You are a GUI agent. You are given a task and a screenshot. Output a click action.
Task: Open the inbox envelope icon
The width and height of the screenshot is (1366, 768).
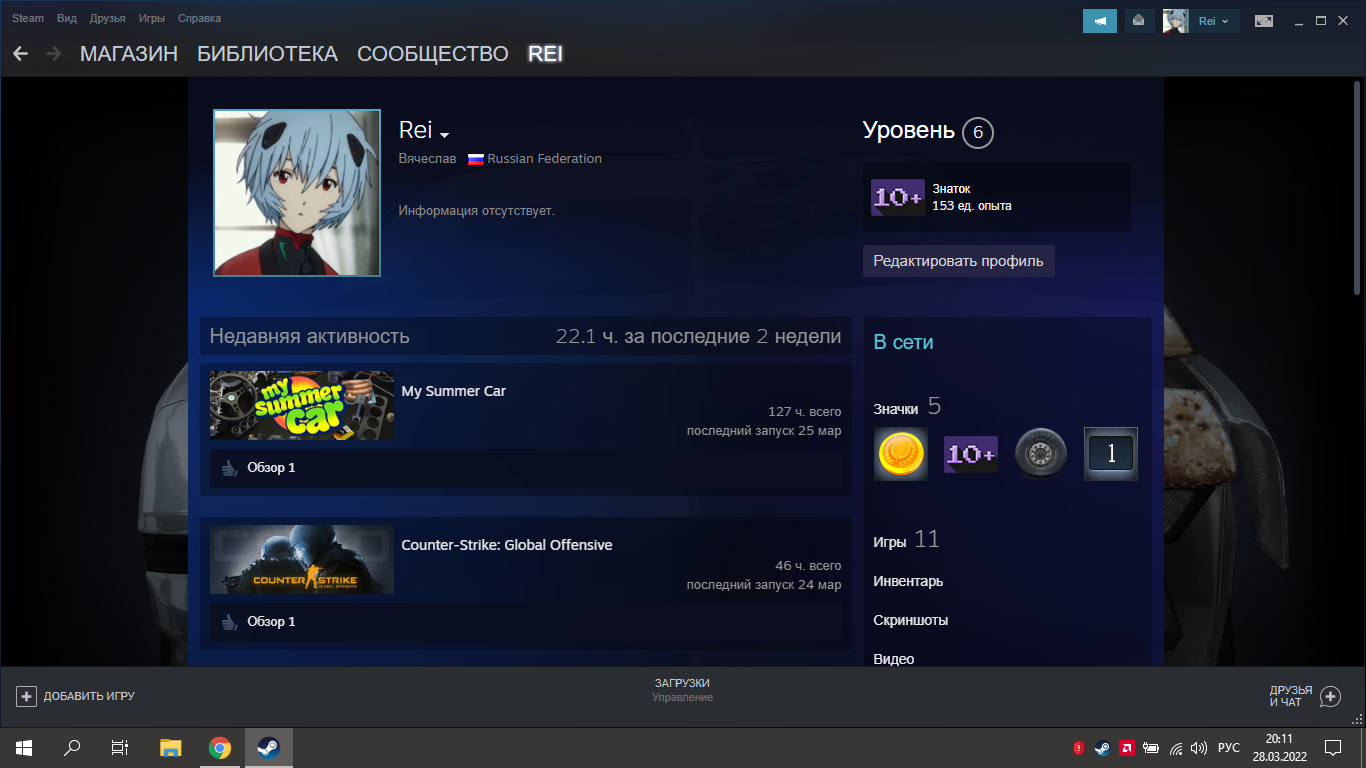click(1139, 20)
